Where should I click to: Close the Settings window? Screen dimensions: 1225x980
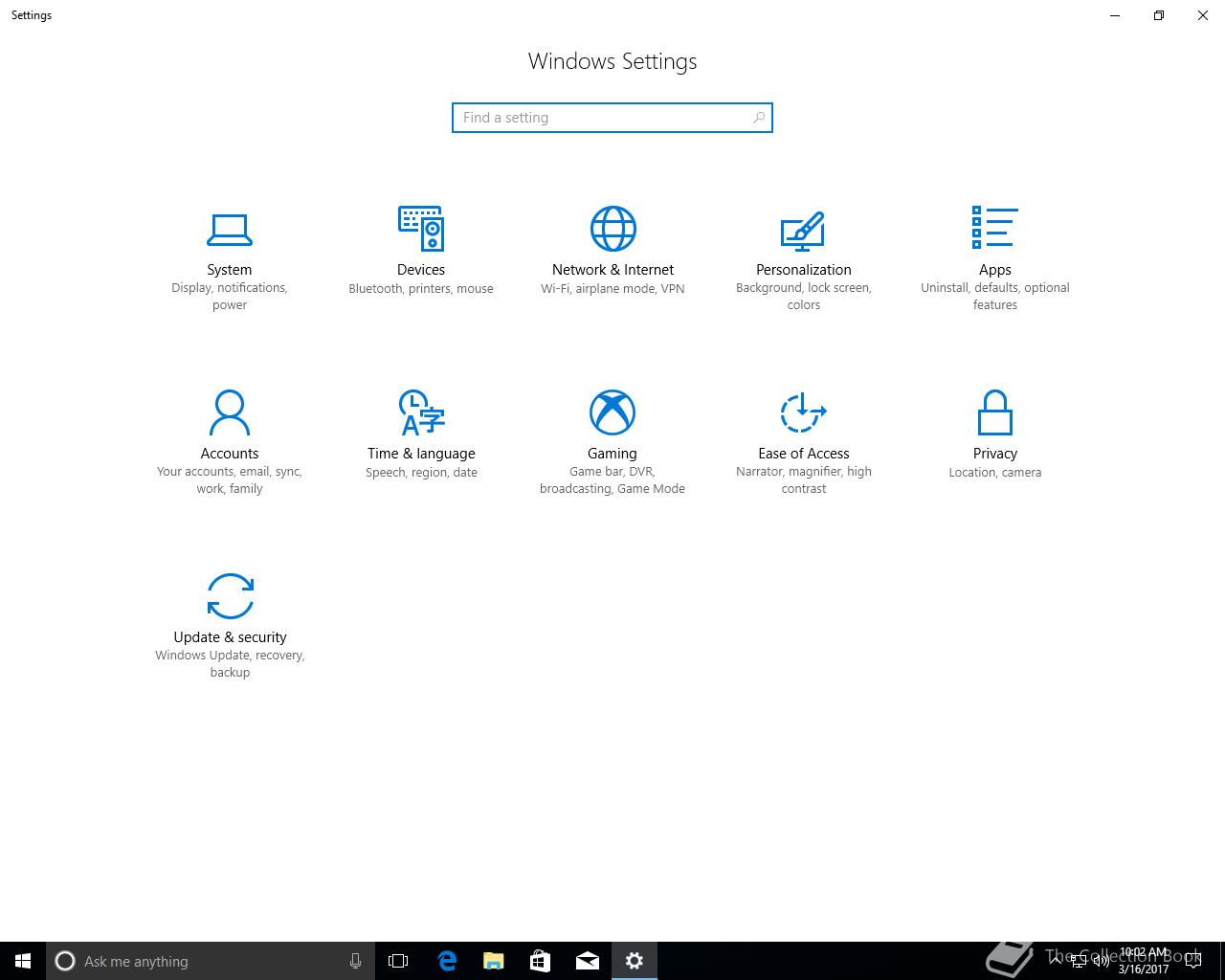[x=1203, y=15]
